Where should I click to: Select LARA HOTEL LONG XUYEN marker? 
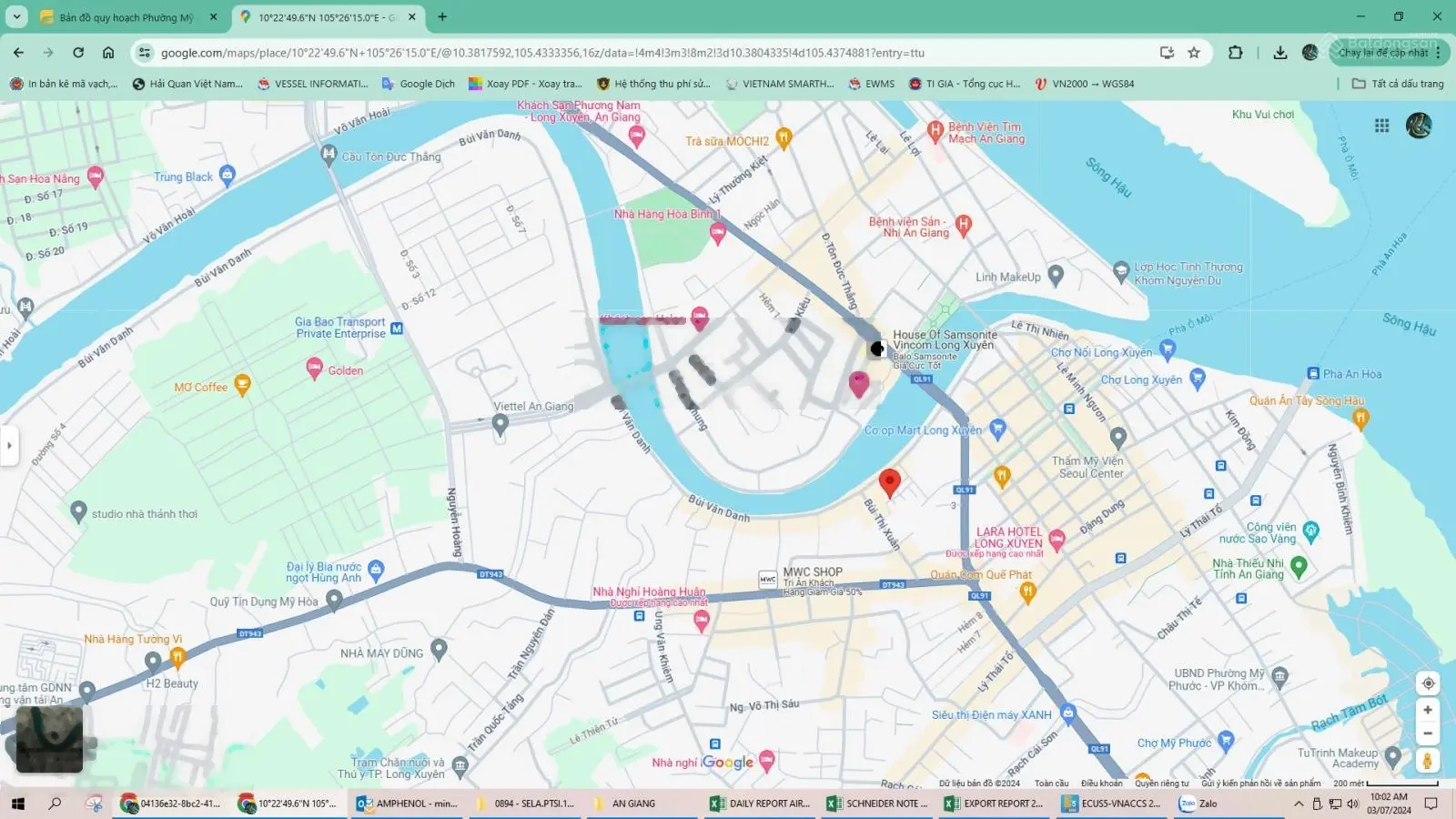click(1057, 541)
